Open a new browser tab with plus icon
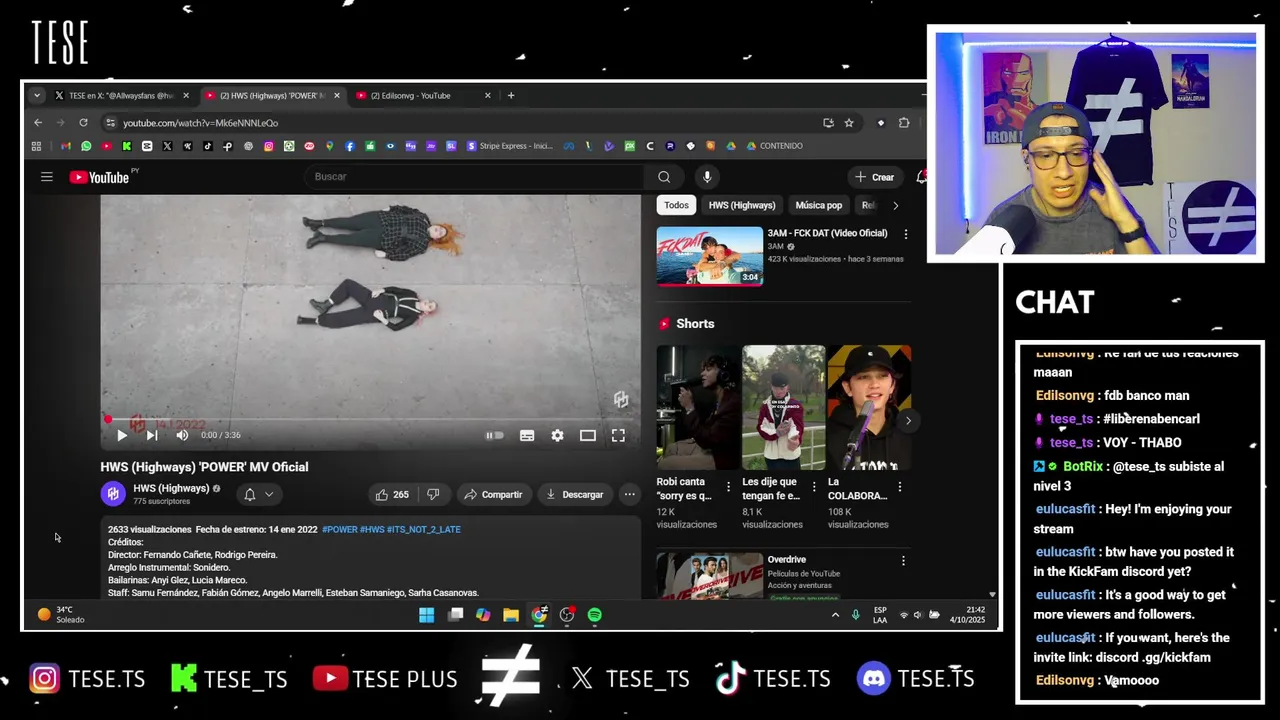The height and width of the screenshot is (720, 1280). pos(511,96)
